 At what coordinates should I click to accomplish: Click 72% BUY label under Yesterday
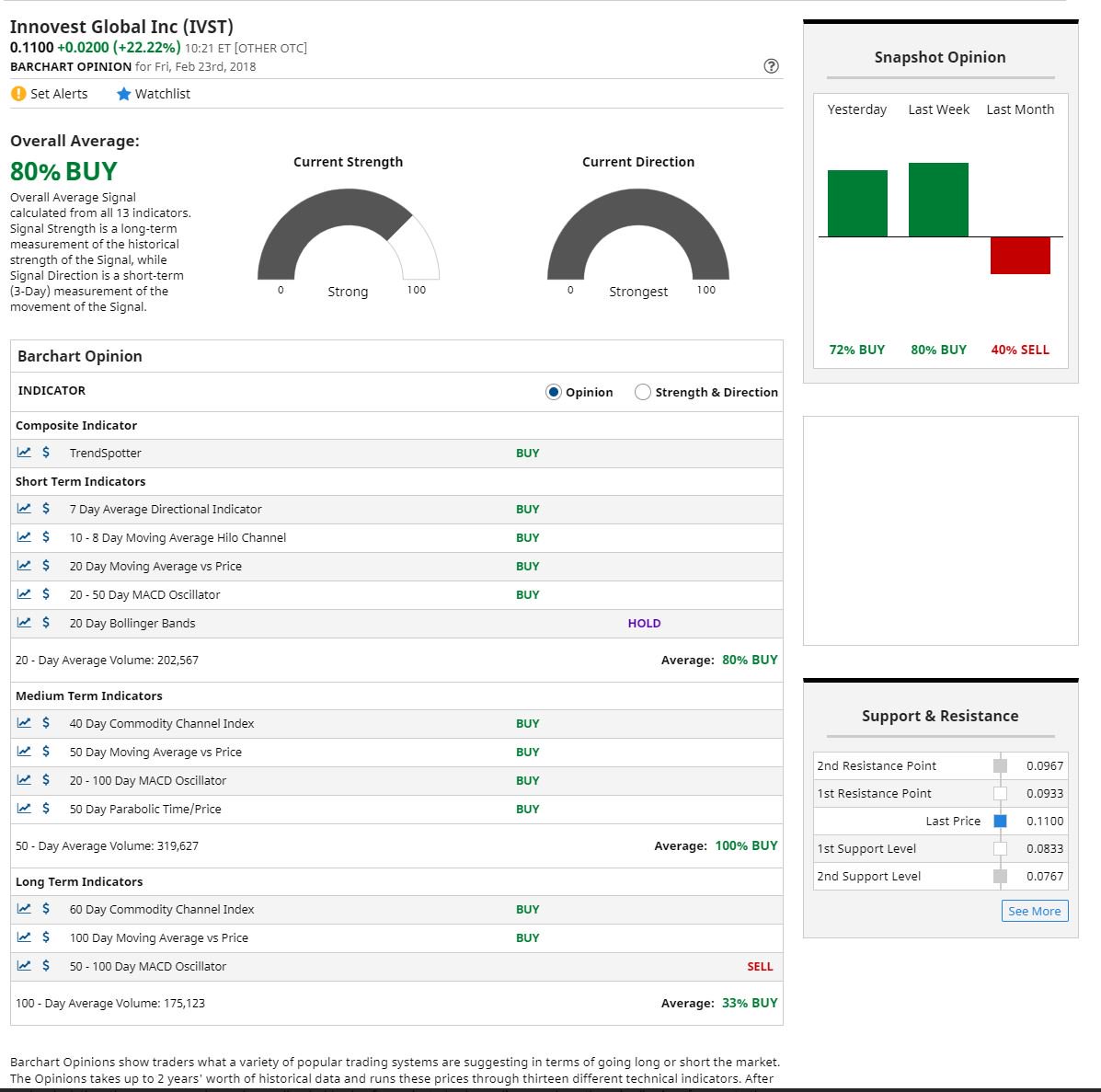[x=856, y=350]
